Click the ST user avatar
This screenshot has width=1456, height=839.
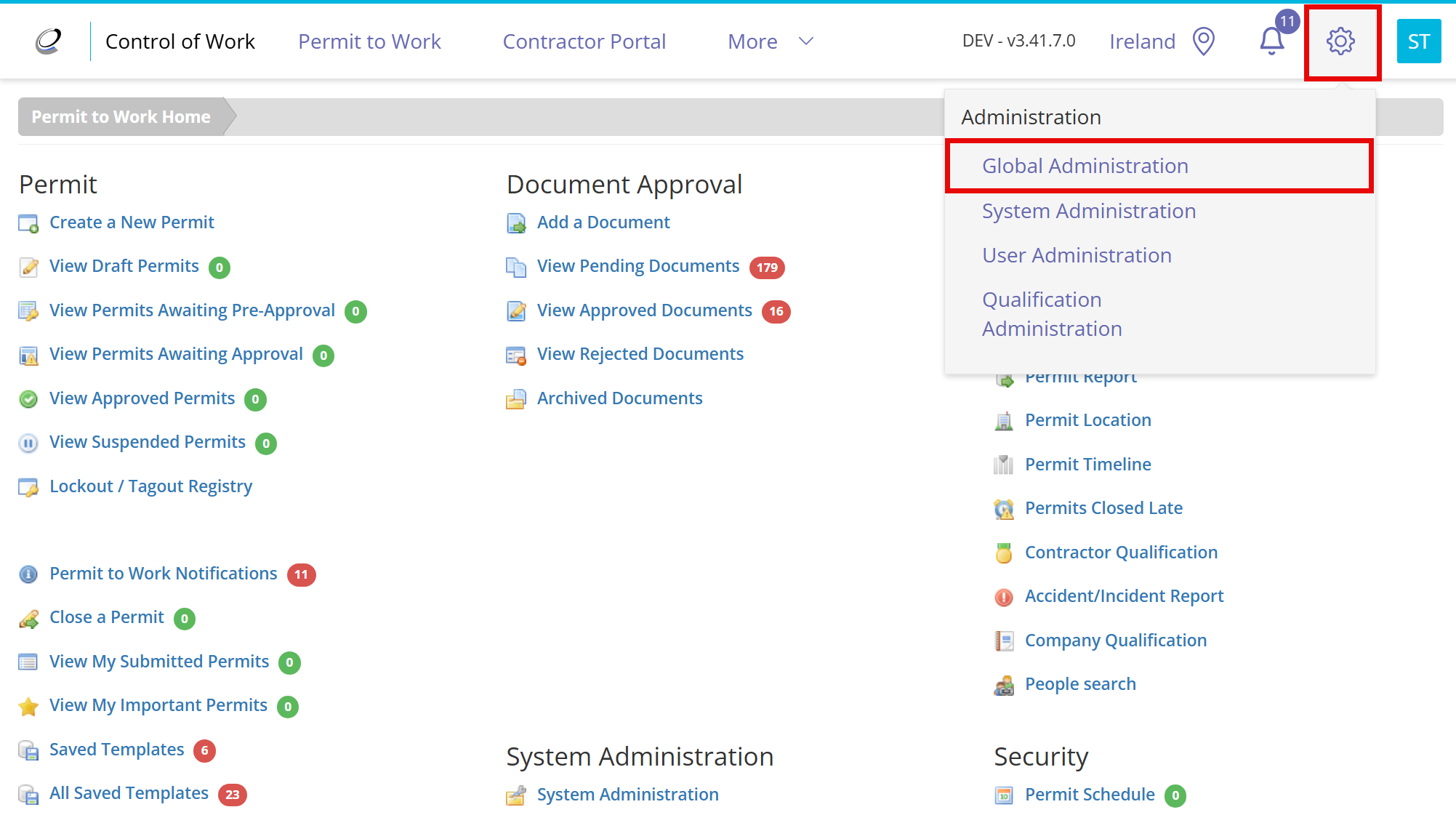[x=1418, y=41]
